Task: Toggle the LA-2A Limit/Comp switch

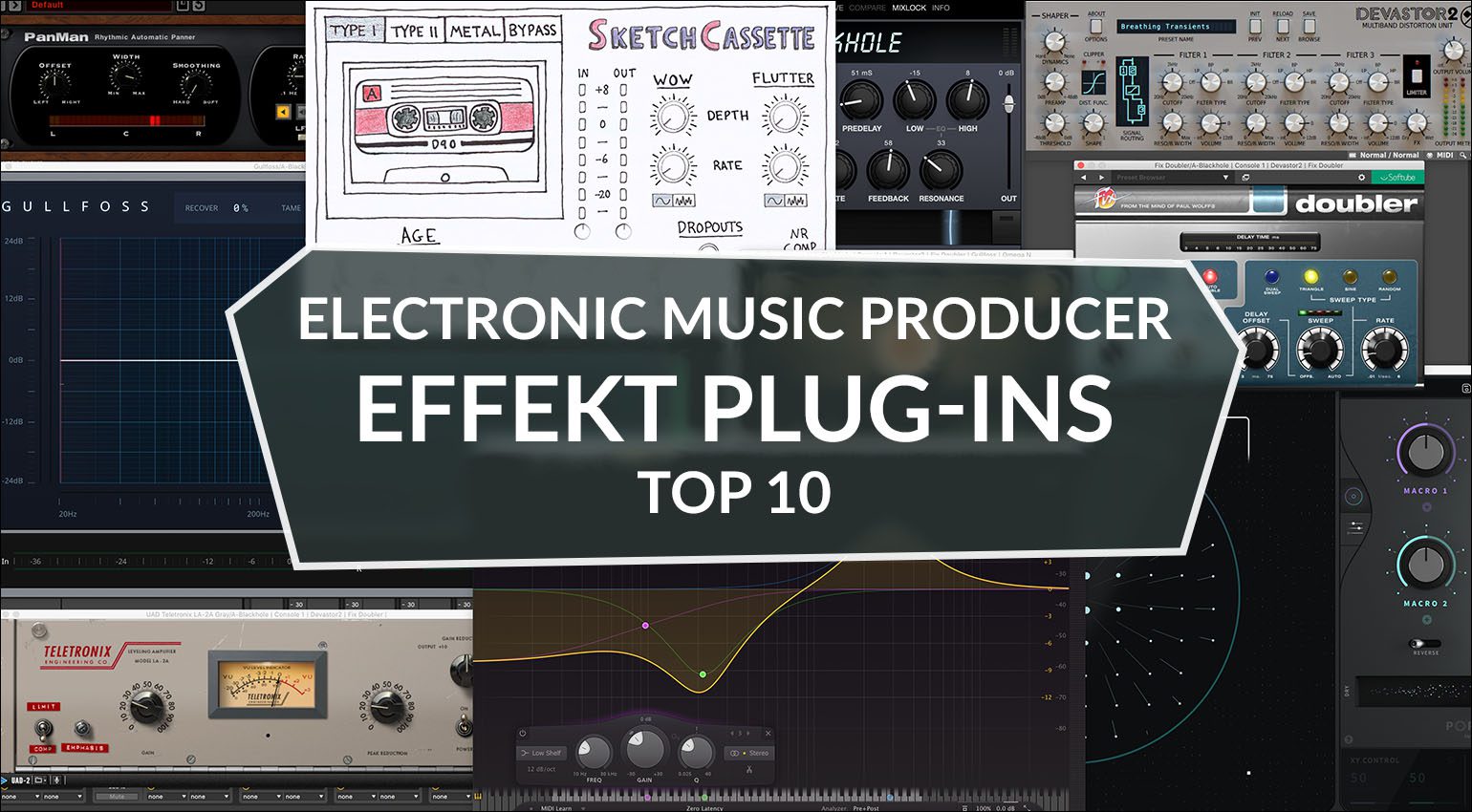Action: [43, 731]
